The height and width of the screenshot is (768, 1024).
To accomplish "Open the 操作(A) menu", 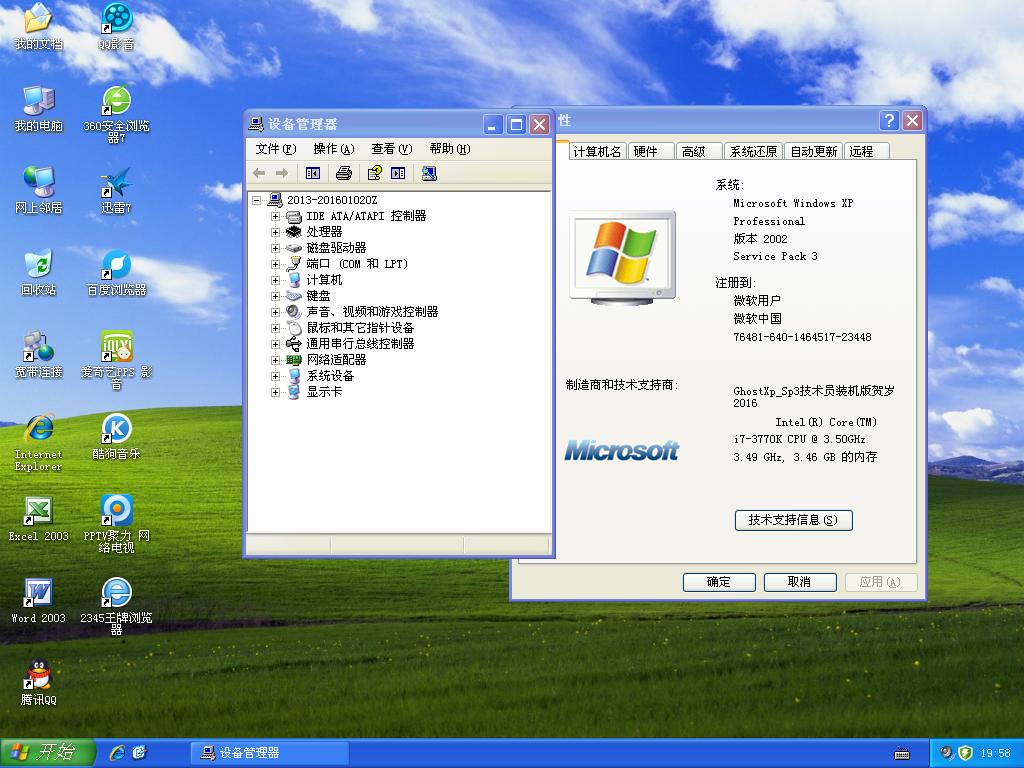I will [334, 149].
